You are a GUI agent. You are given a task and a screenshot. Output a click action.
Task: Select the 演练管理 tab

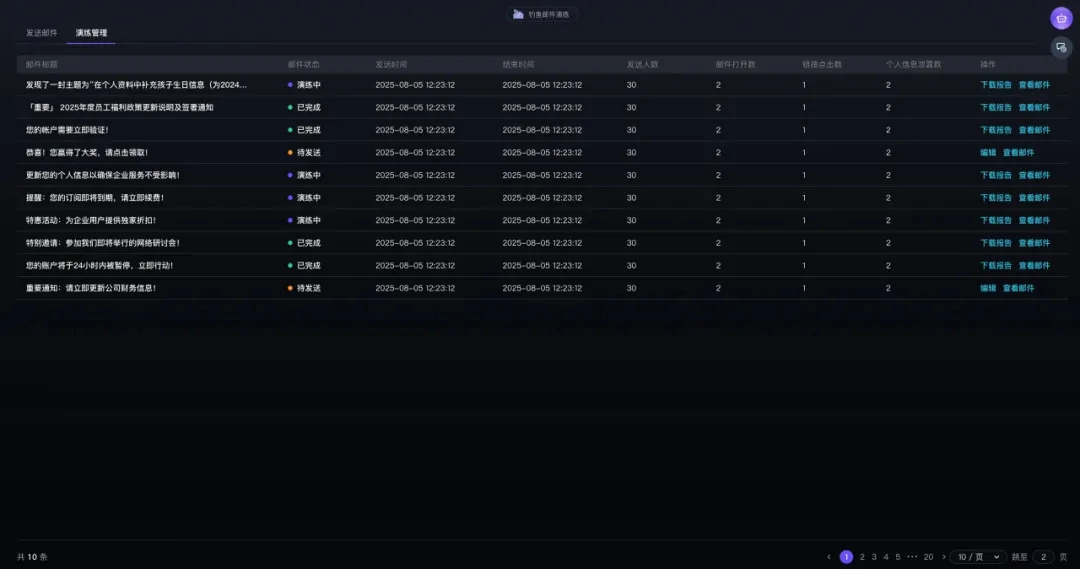[x=91, y=33]
